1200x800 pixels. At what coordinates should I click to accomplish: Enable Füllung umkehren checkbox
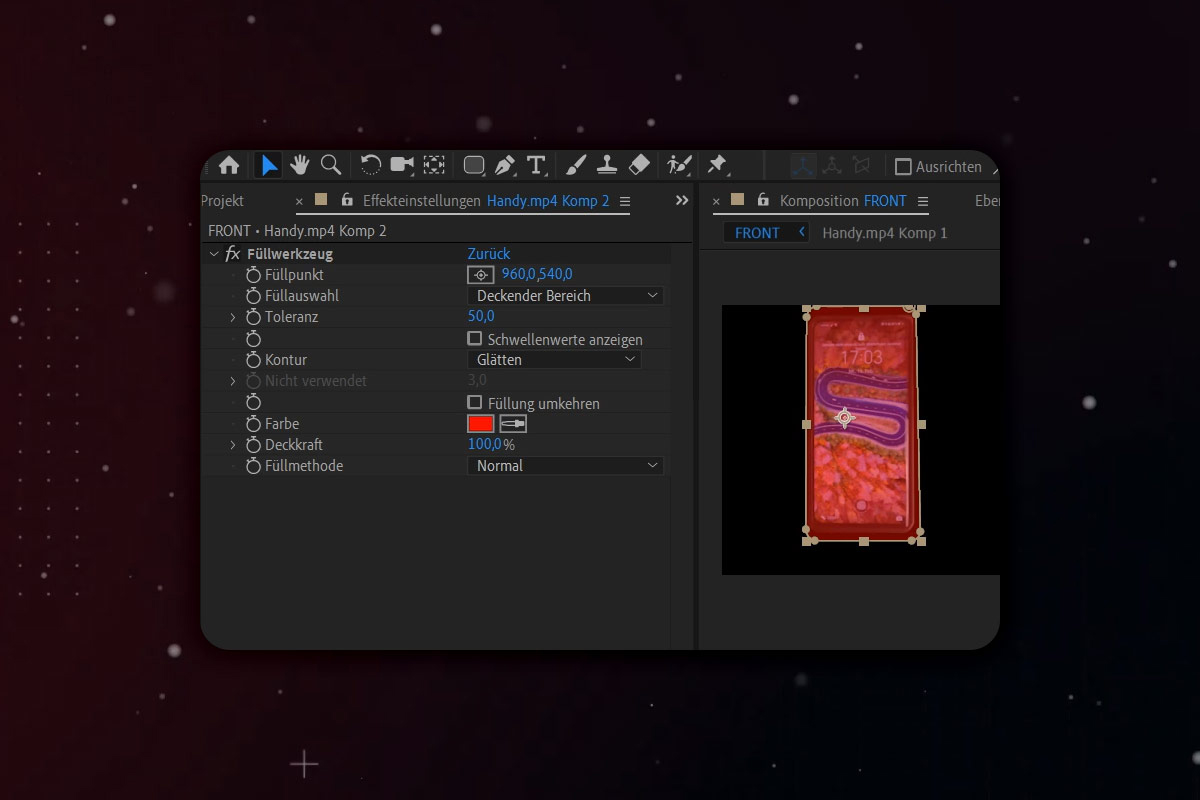(x=475, y=402)
